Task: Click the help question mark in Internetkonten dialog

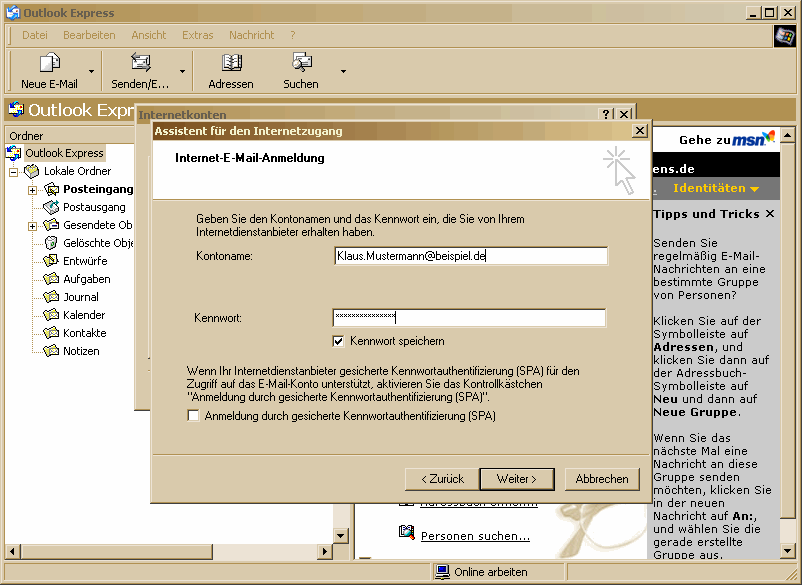Action: point(606,114)
